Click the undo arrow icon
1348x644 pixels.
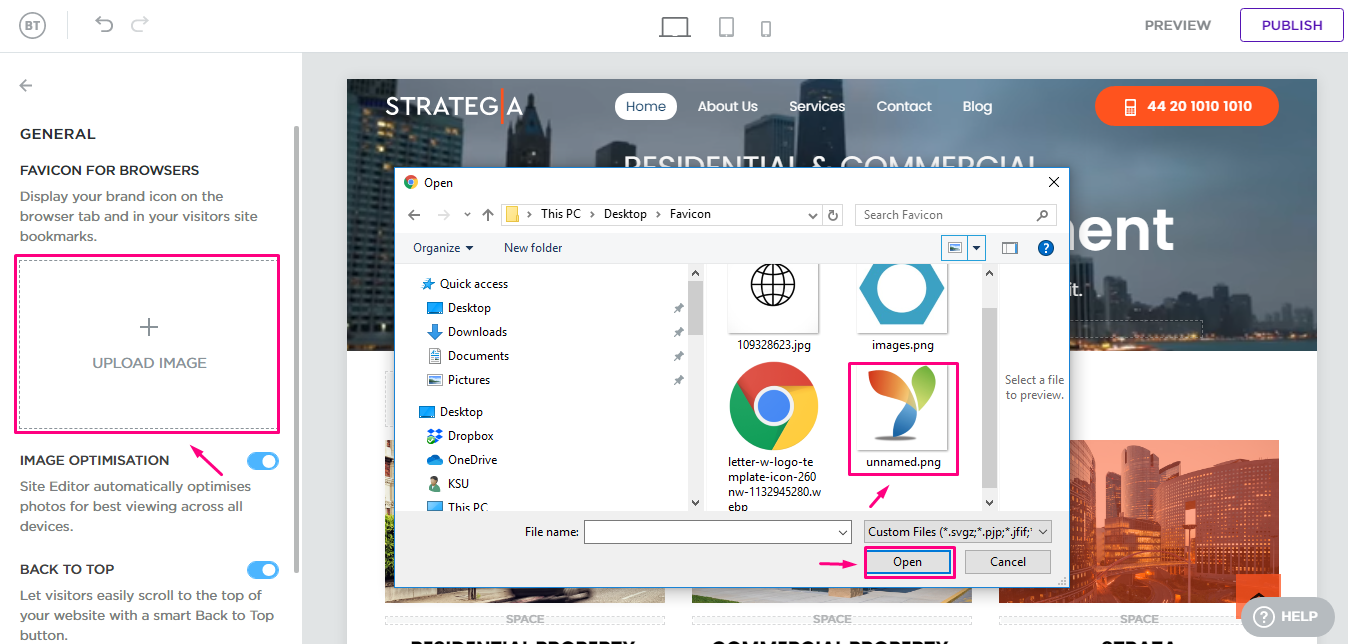coord(104,25)
